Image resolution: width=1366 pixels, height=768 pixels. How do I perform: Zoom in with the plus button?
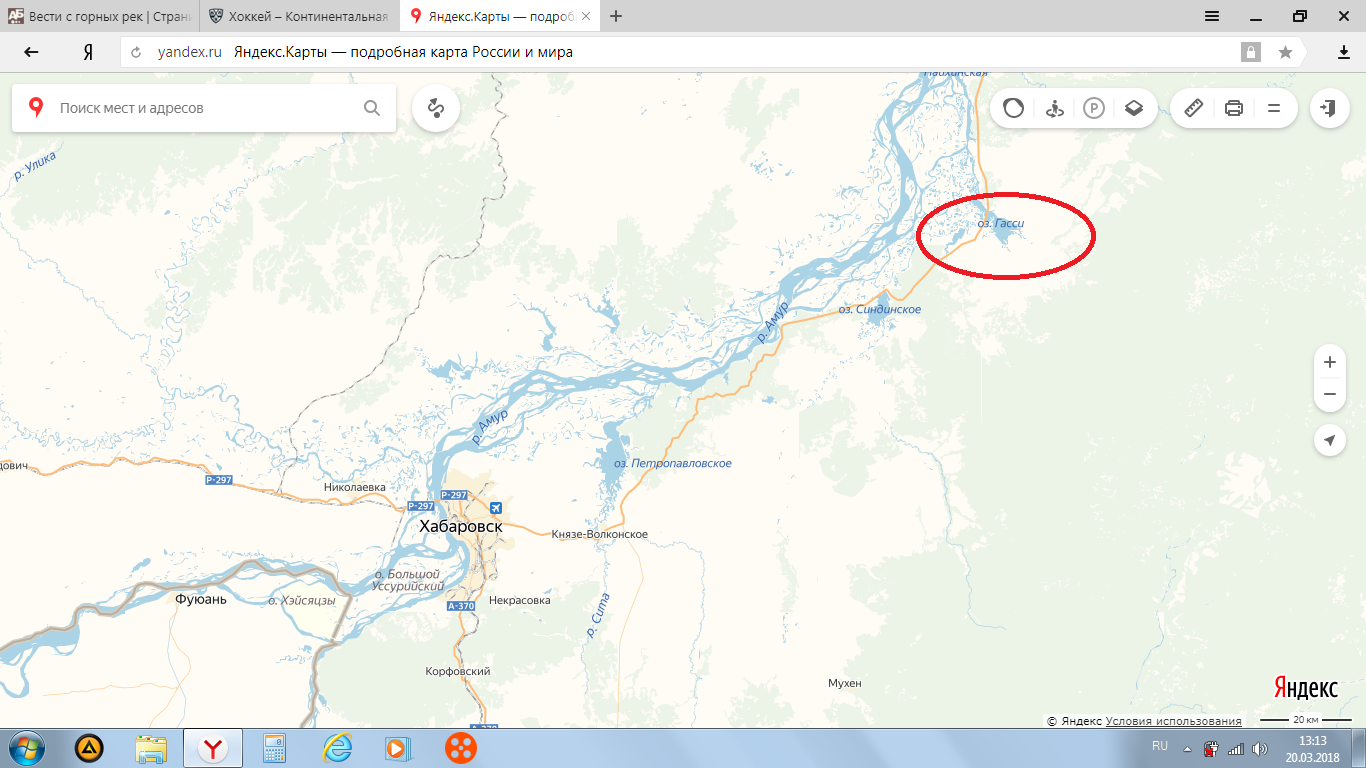point(1330,362)
